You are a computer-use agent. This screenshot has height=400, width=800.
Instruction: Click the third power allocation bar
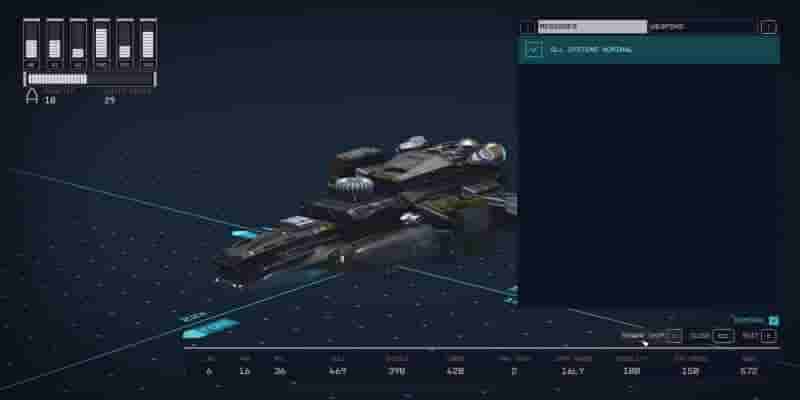78,45
